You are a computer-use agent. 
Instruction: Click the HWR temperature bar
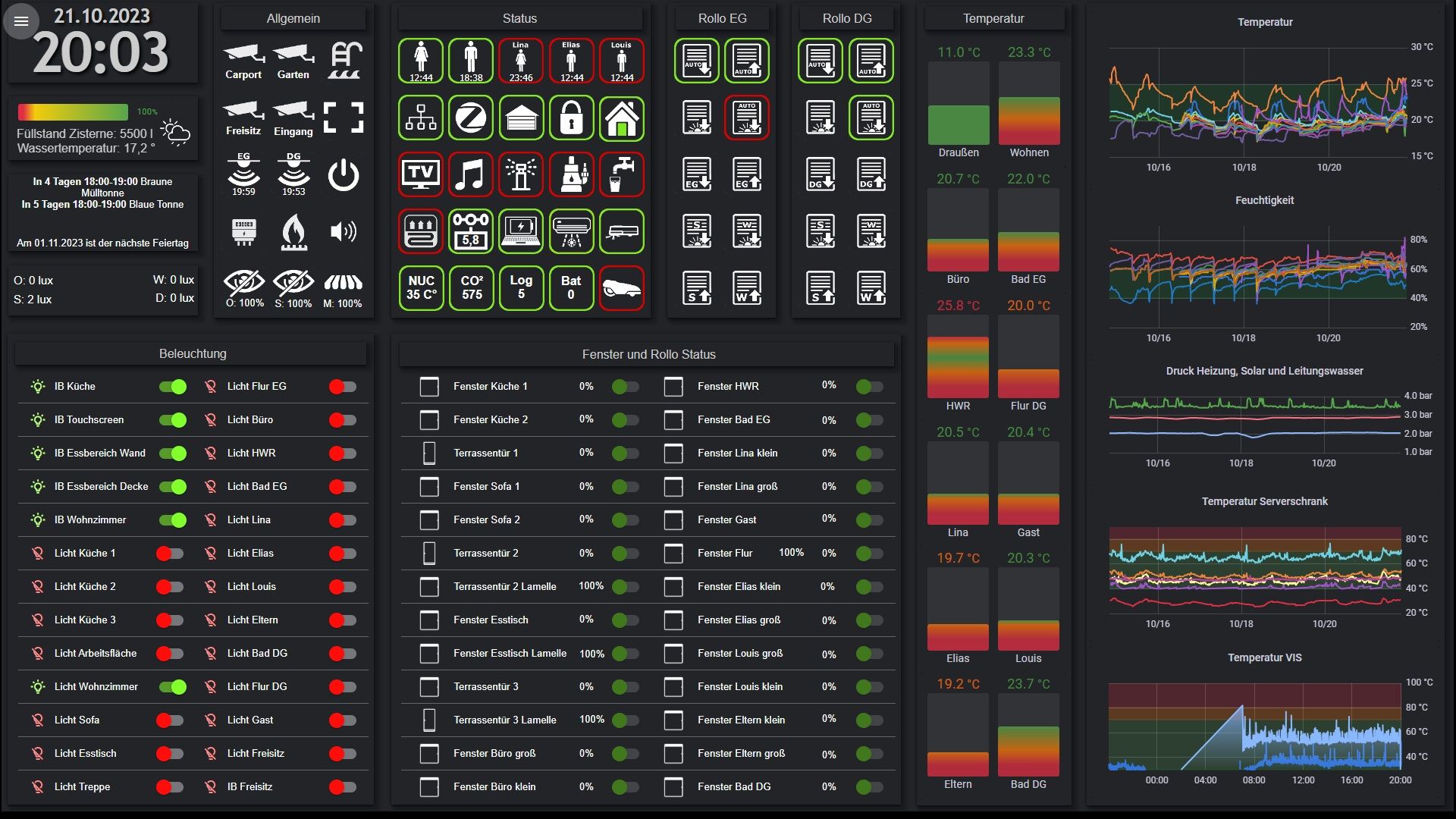[959, 357]
